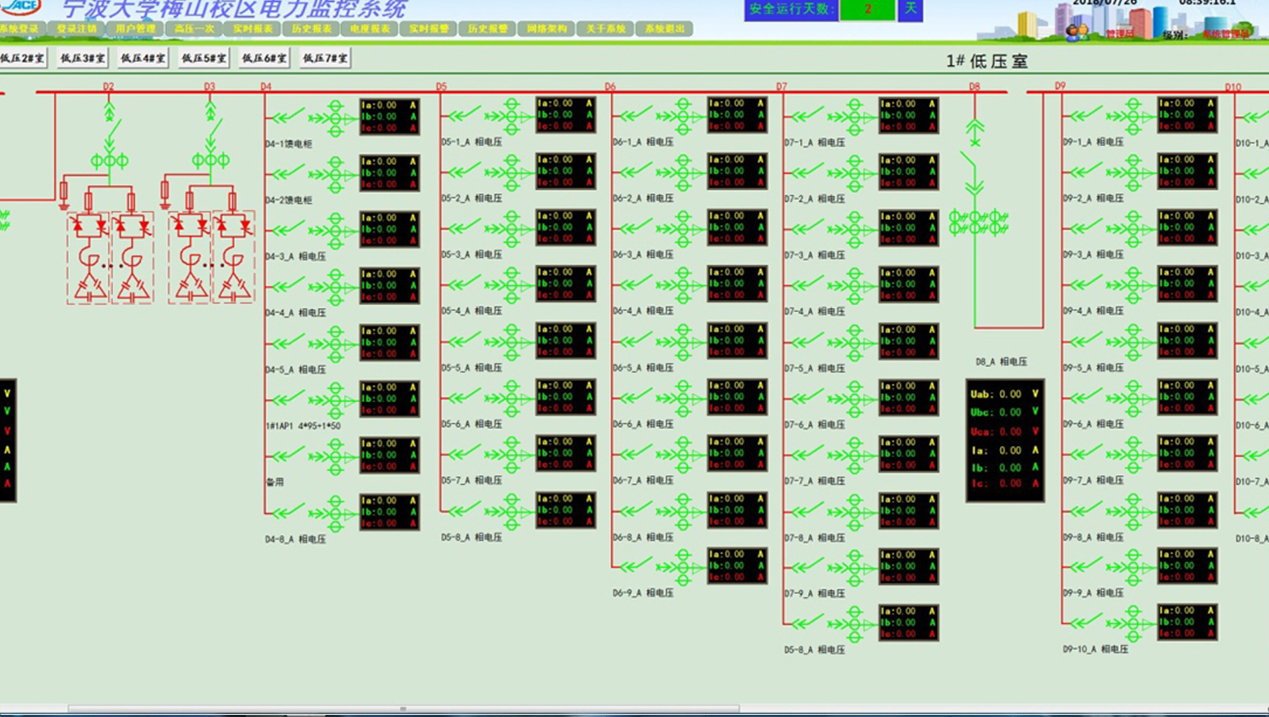
Task: Click the "D9-6_A 相电压" label
Action: [x=1094, y=424]
